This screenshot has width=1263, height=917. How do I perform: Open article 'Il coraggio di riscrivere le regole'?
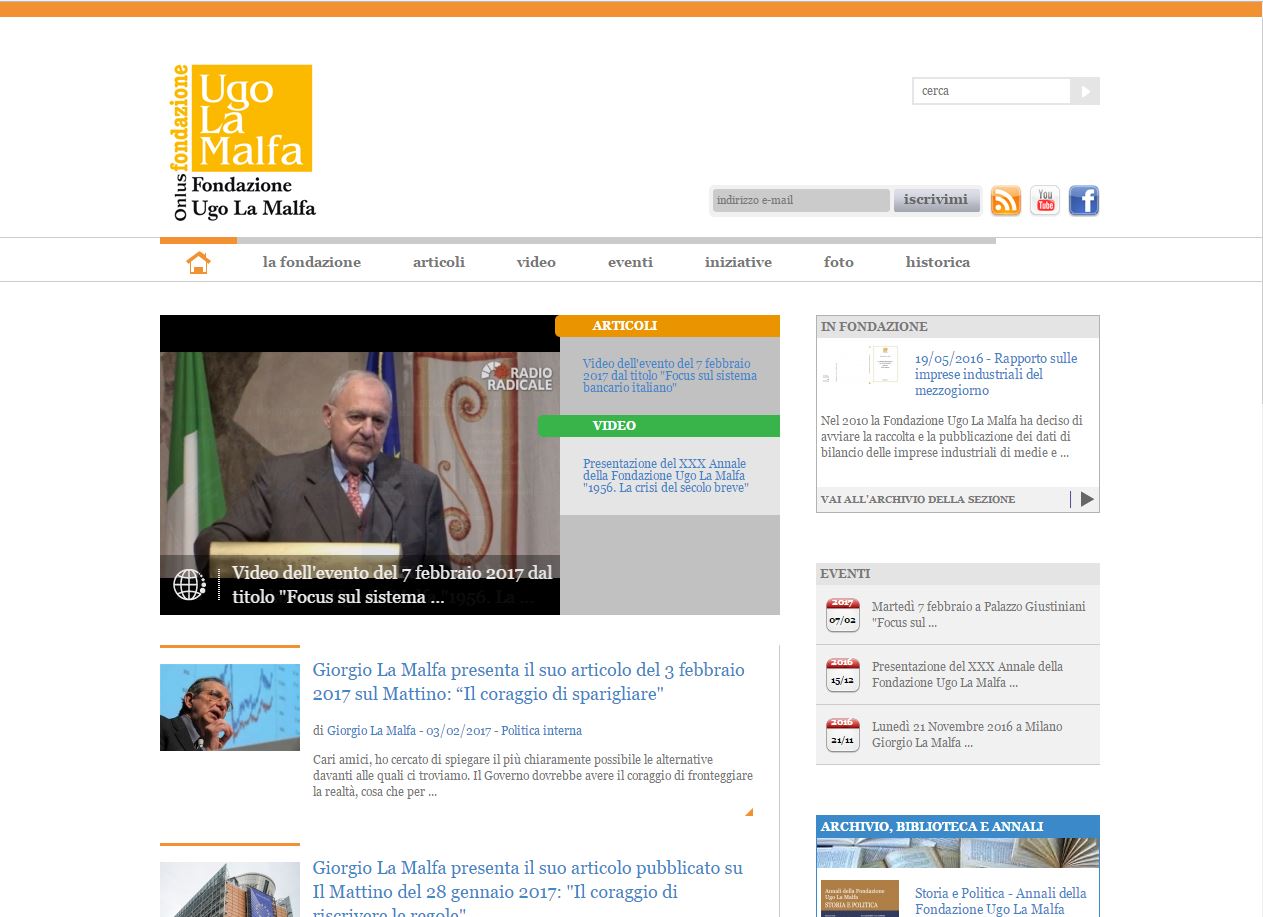click(528, 891)
